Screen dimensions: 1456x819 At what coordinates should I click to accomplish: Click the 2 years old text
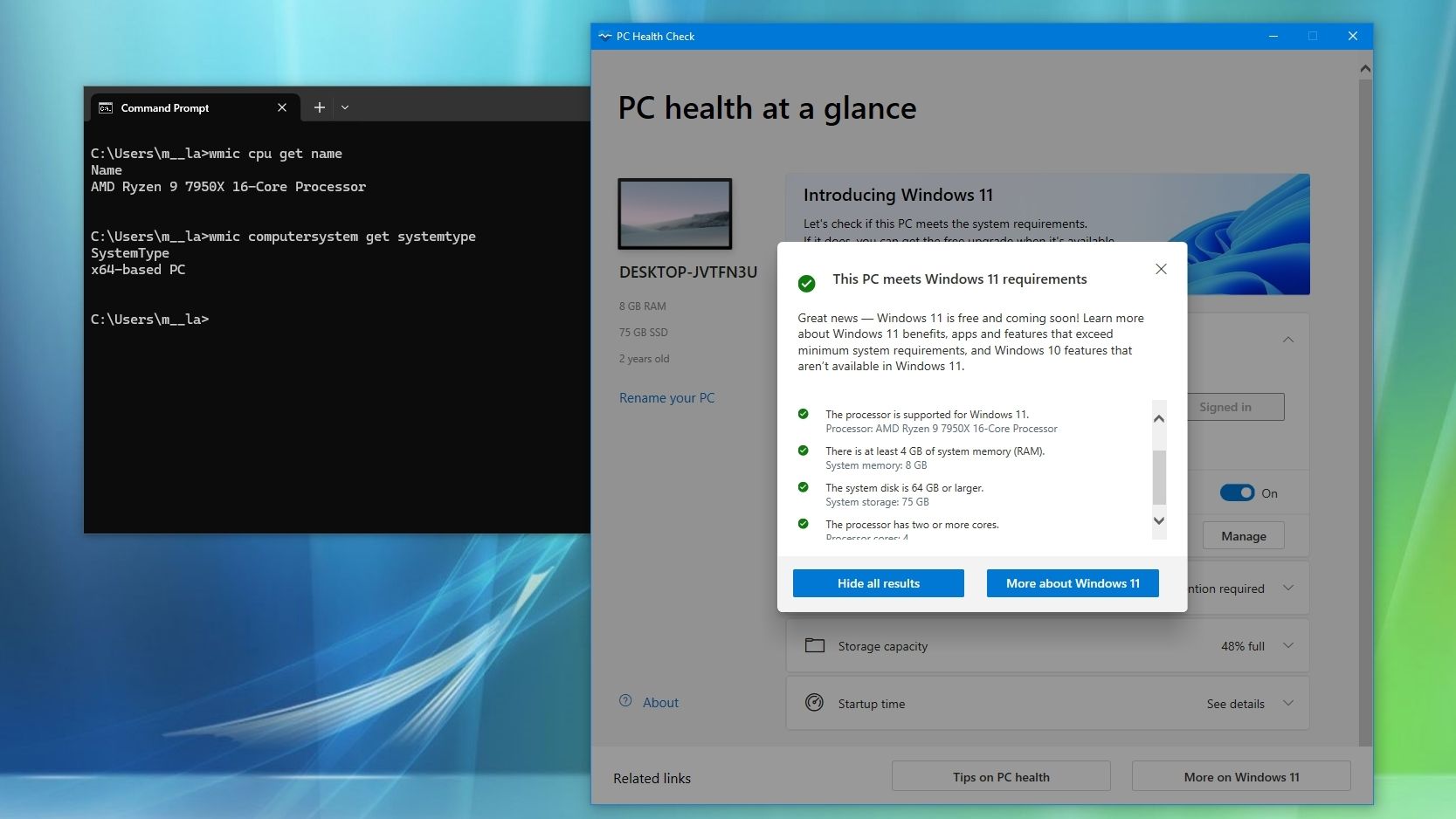click(x=645, y=359)
